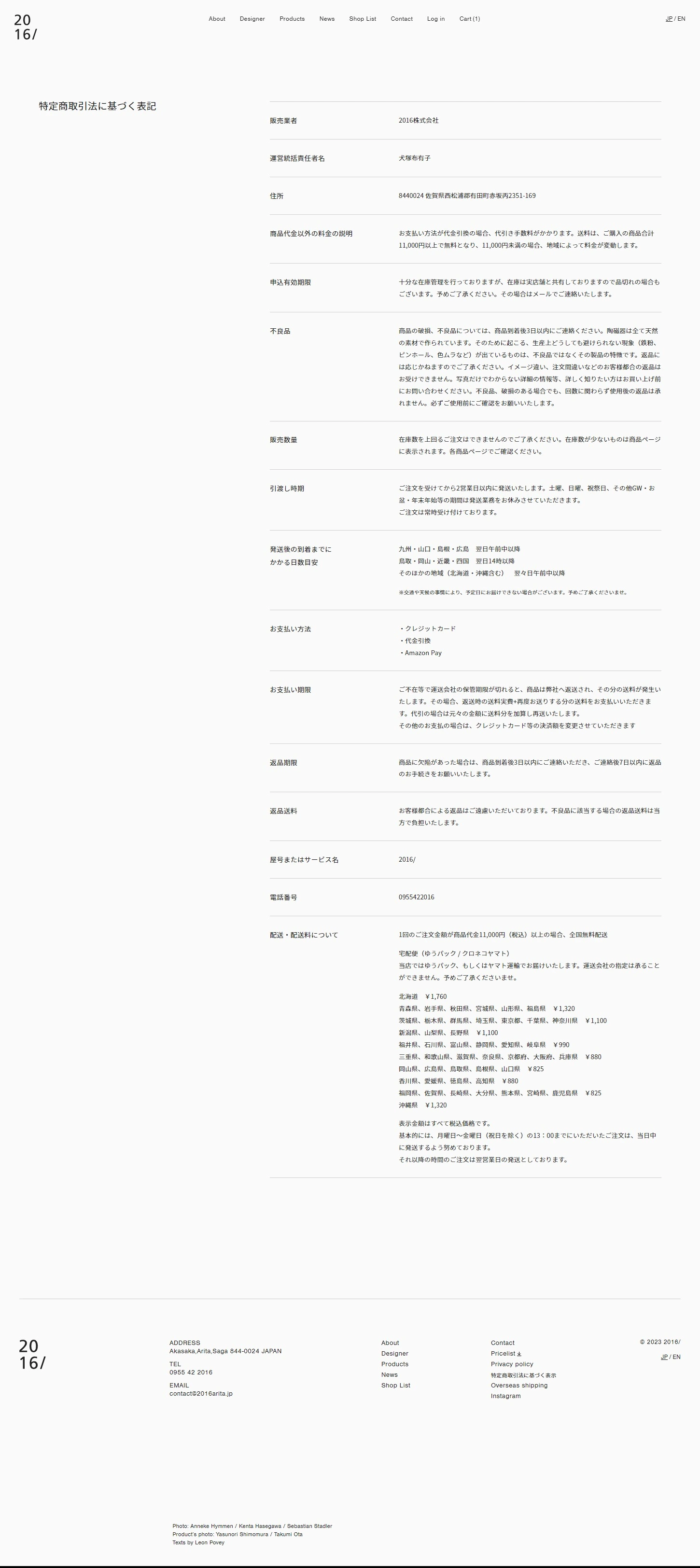Open Designer in the top navigation
This screenshot has width=700, height=1568.
click(252, 19)
